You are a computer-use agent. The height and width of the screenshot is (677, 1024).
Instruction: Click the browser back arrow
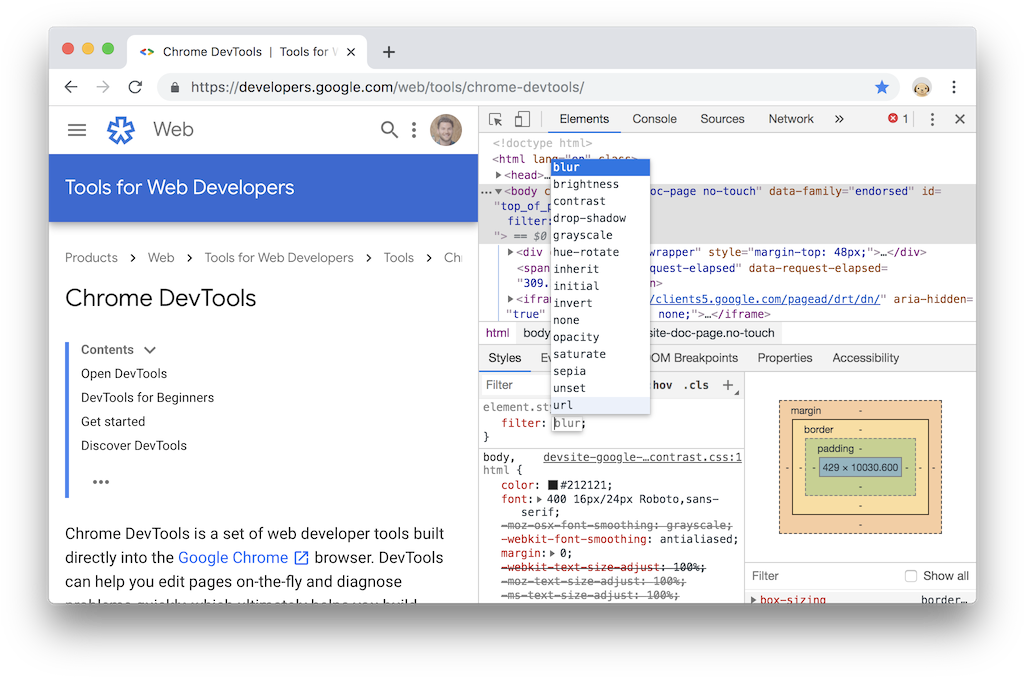[71, 87]
